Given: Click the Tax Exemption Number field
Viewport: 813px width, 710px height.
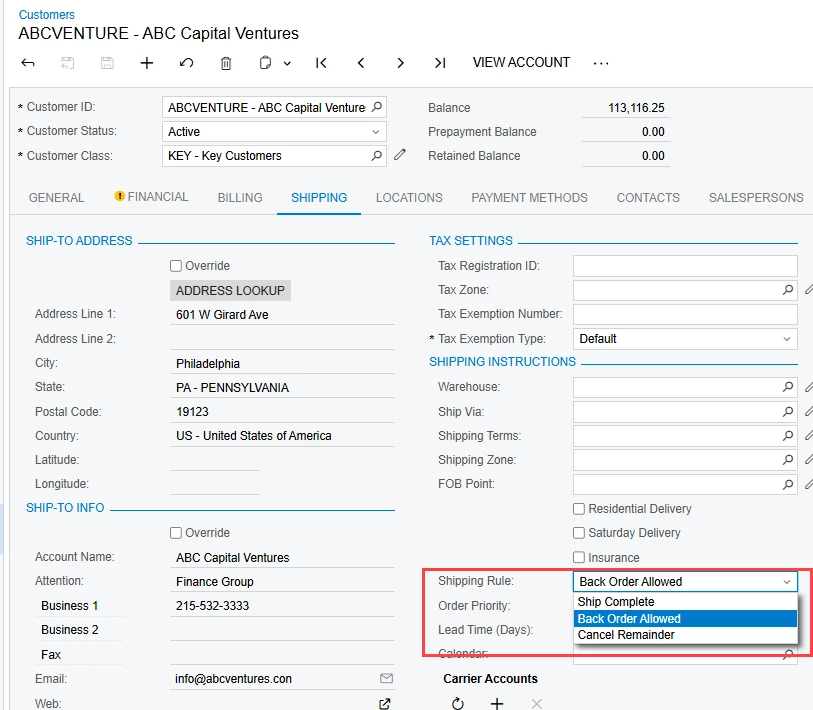Looking at the screenshot, I should point(685,314).
